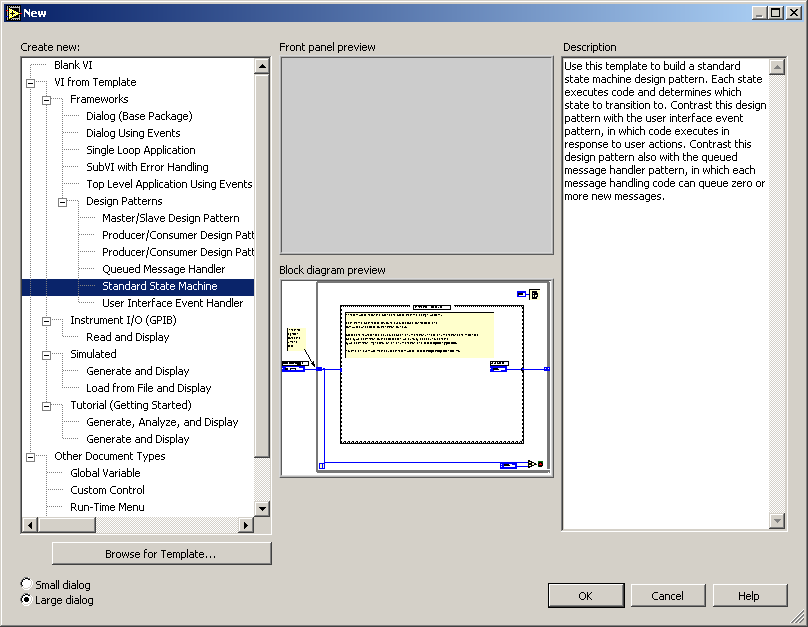
Task: Click the OK button
Action: [x=586, y=596]
